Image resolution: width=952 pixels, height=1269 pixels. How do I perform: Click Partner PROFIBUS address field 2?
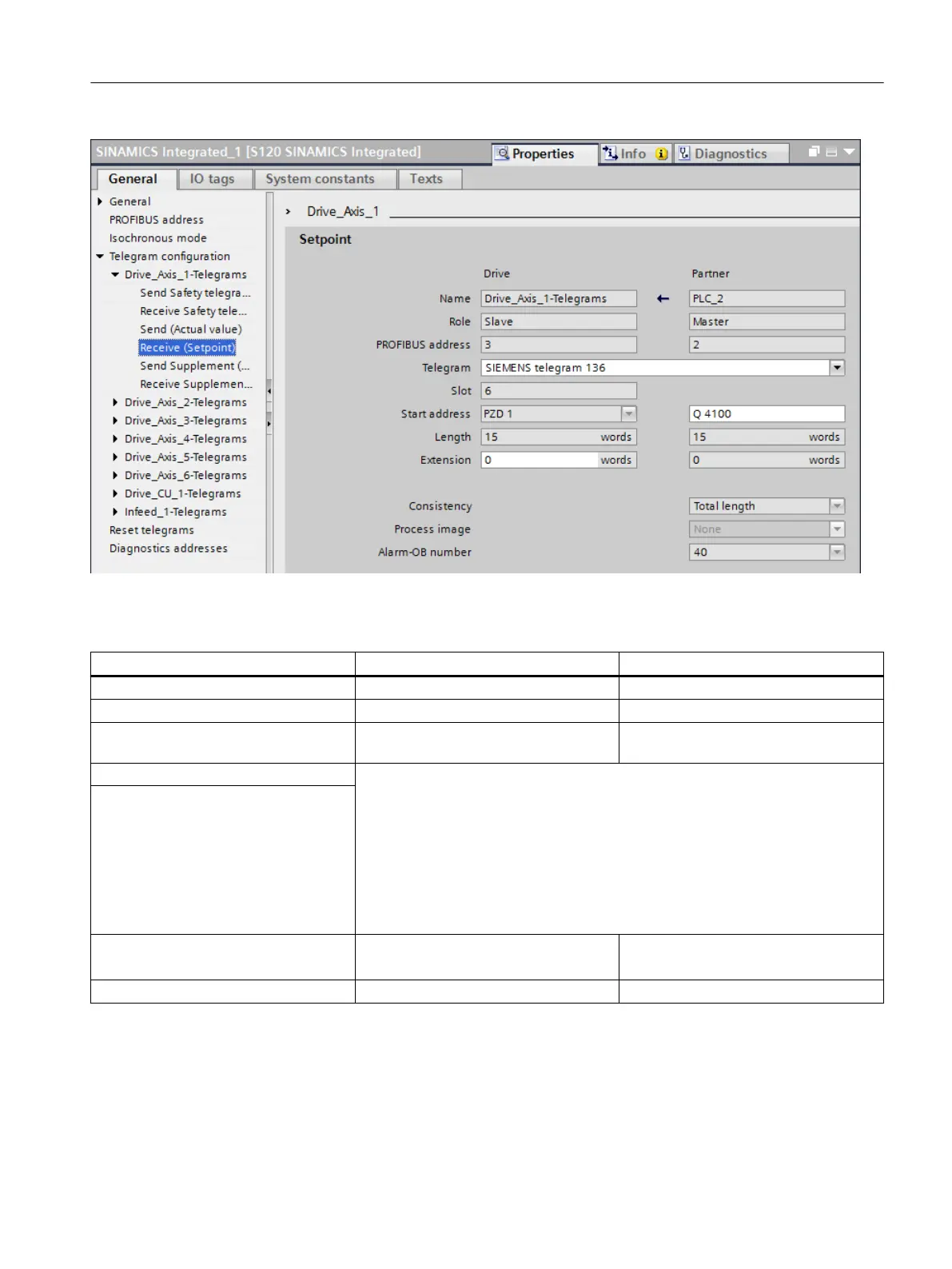pyautogui.click(x=767, y=345)
